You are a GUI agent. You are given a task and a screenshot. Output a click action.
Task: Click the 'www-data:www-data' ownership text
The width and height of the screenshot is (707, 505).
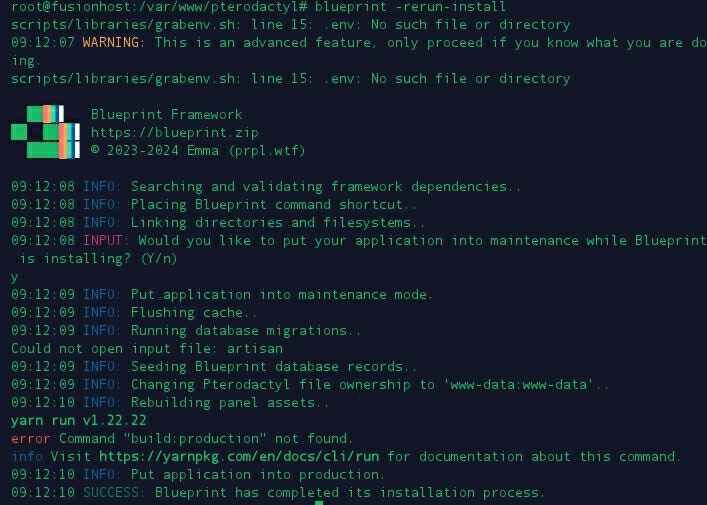click(518, 385)
